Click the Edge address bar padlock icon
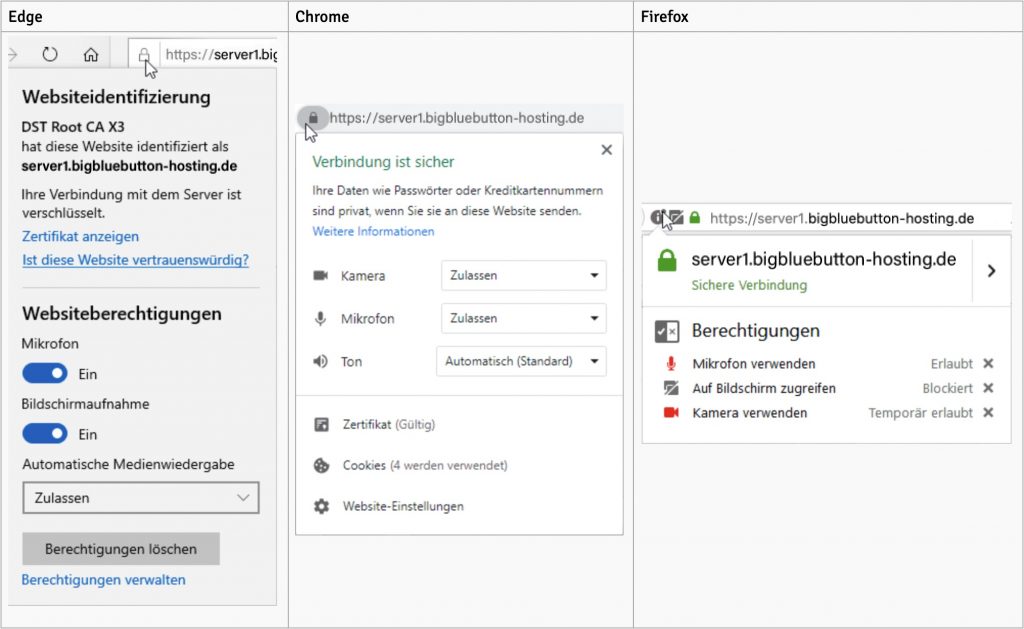The height and width of the screenshot is (629, 1024). click(x=144, y=55)
